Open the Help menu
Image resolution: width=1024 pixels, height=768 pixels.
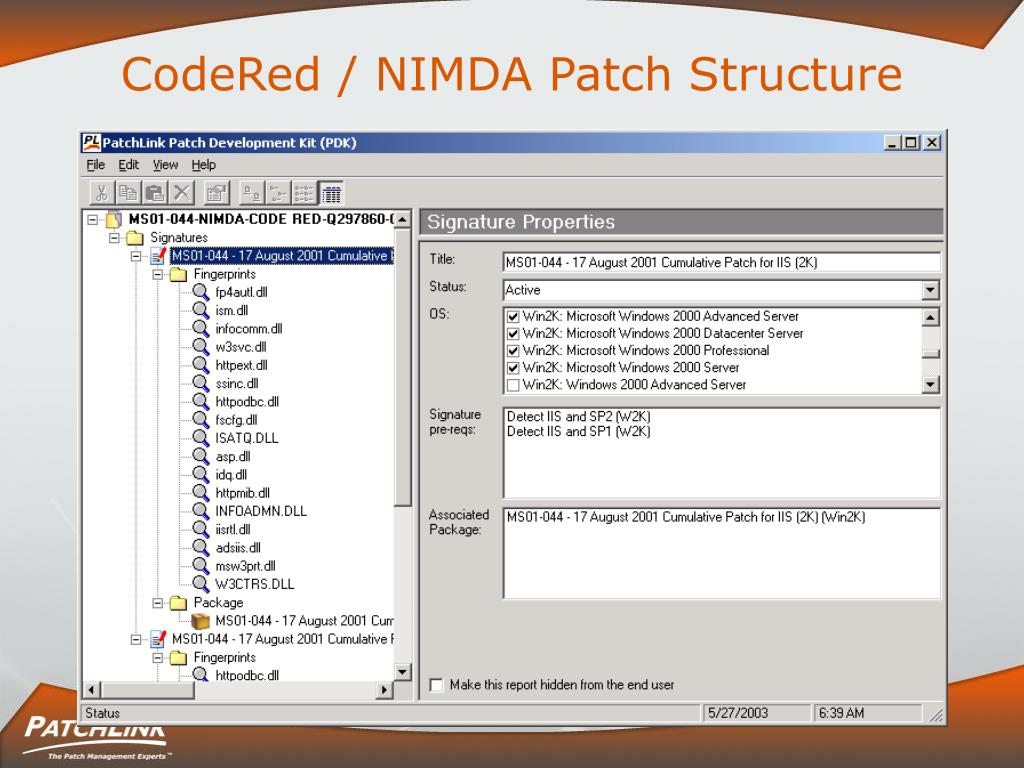click(203, 165)
